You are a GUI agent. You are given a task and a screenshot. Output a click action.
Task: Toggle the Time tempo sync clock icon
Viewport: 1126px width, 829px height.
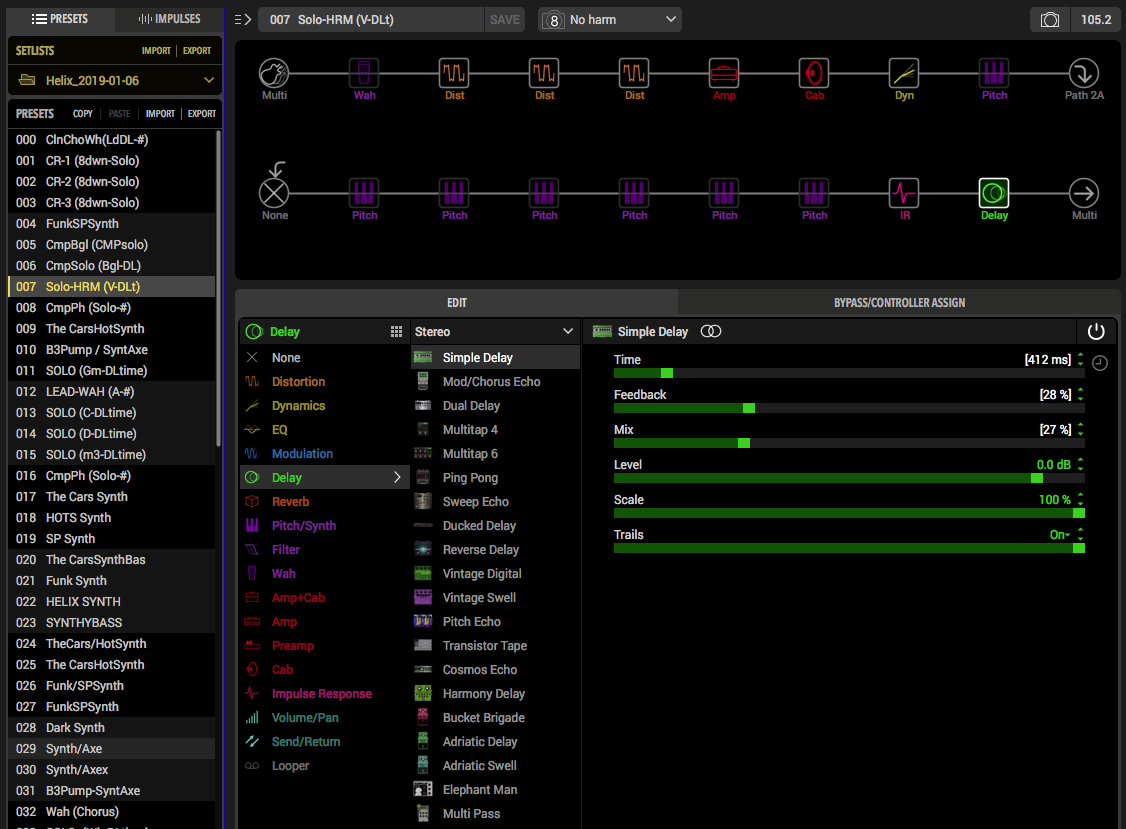click(x=1099, y=363)
